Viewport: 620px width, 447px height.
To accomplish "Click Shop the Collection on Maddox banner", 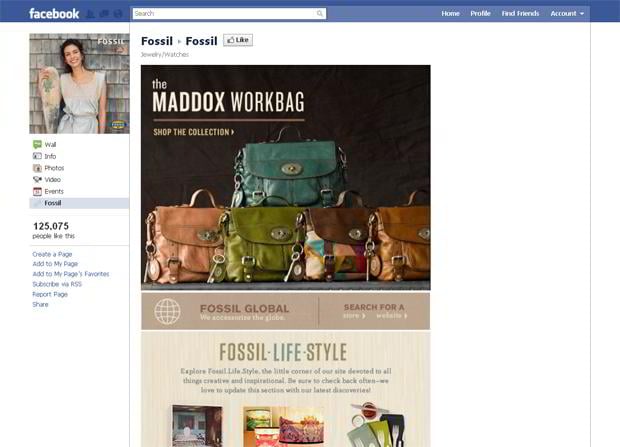I will click(x=194, y=132).
